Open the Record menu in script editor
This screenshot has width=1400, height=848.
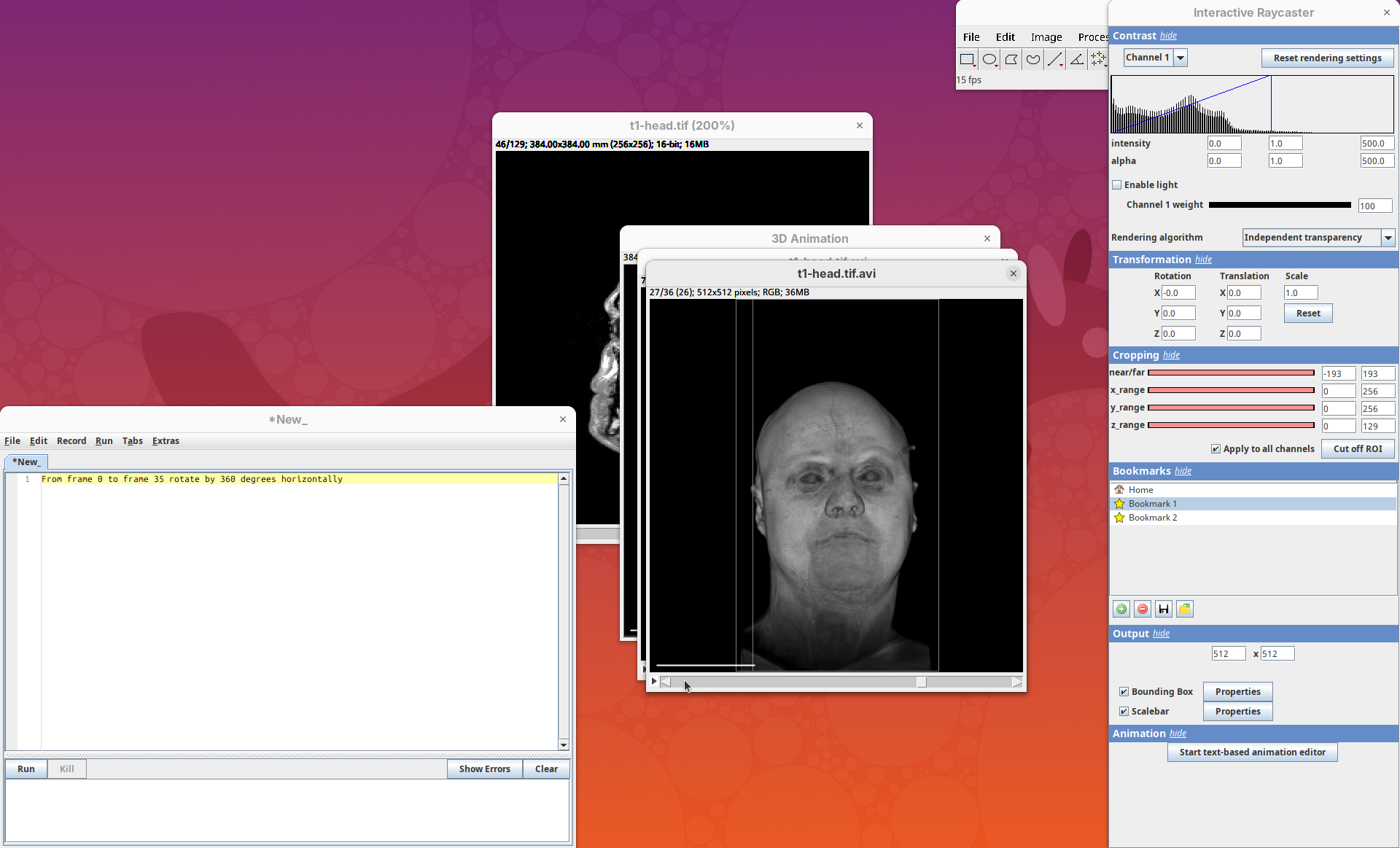71,441
